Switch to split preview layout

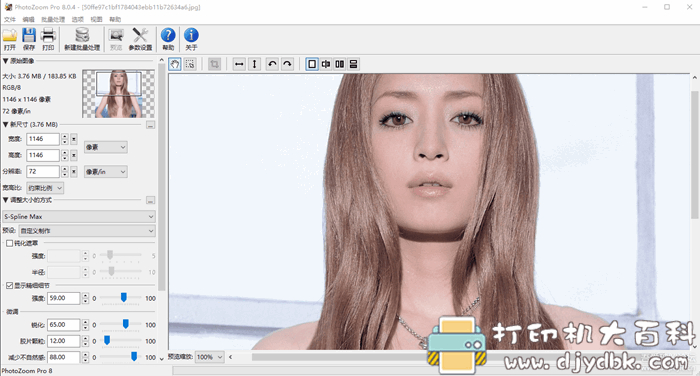coord(326,64)
